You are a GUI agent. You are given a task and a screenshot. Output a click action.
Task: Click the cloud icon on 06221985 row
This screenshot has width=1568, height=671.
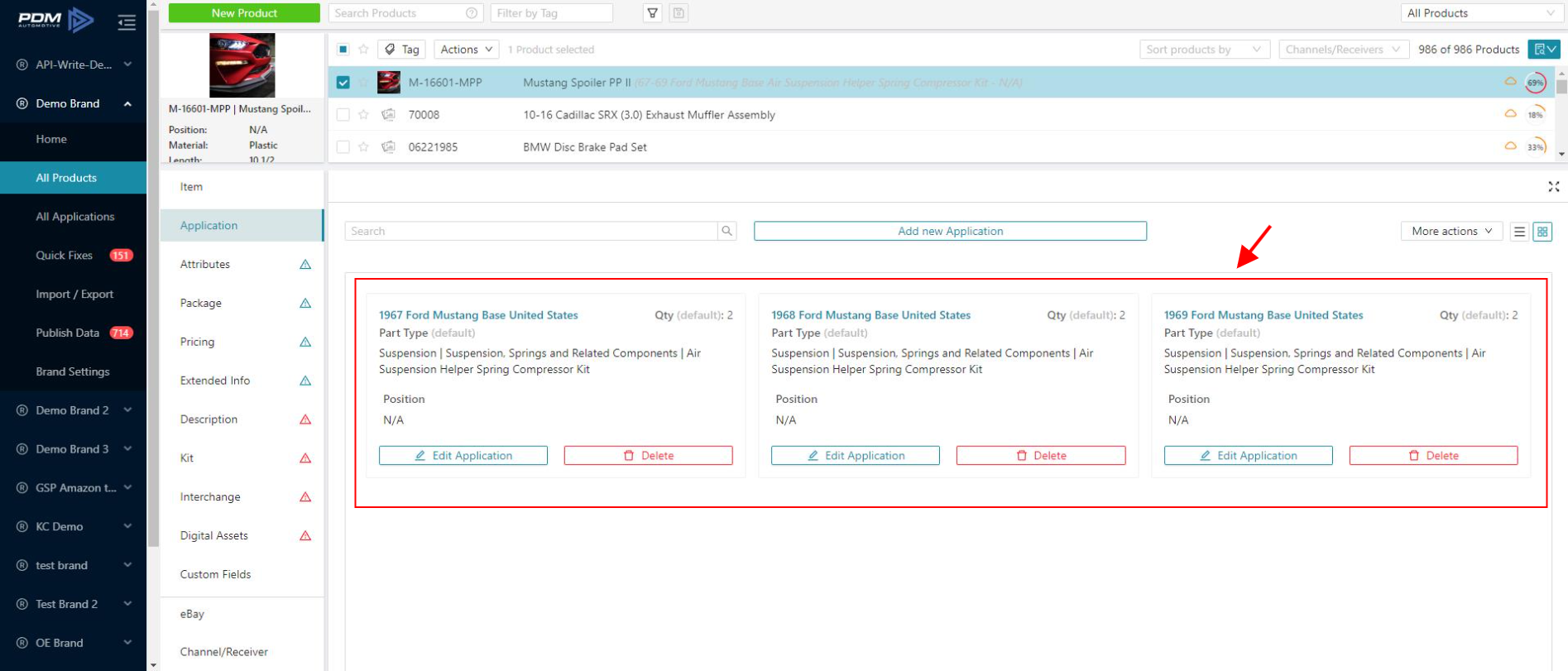[1510, 146]
